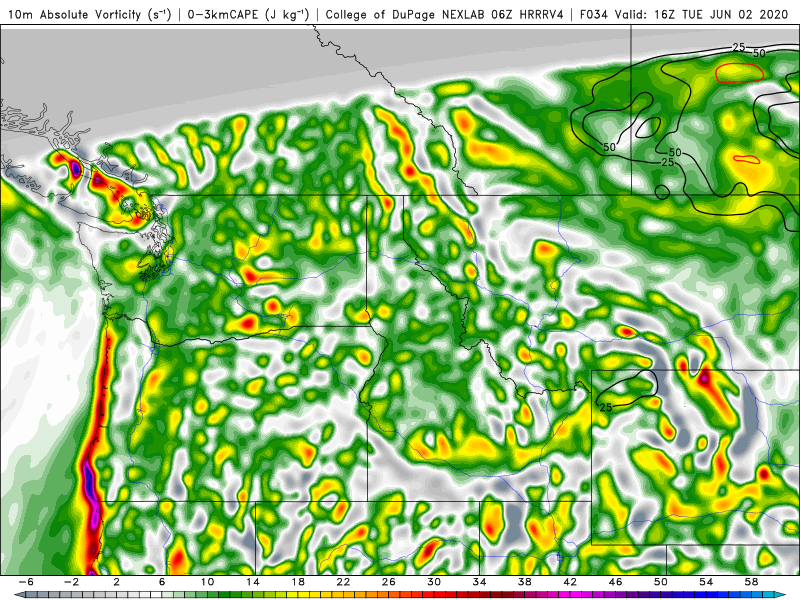Click the 46 colorbar label
800x600 pixels.
tap(616, 582)
